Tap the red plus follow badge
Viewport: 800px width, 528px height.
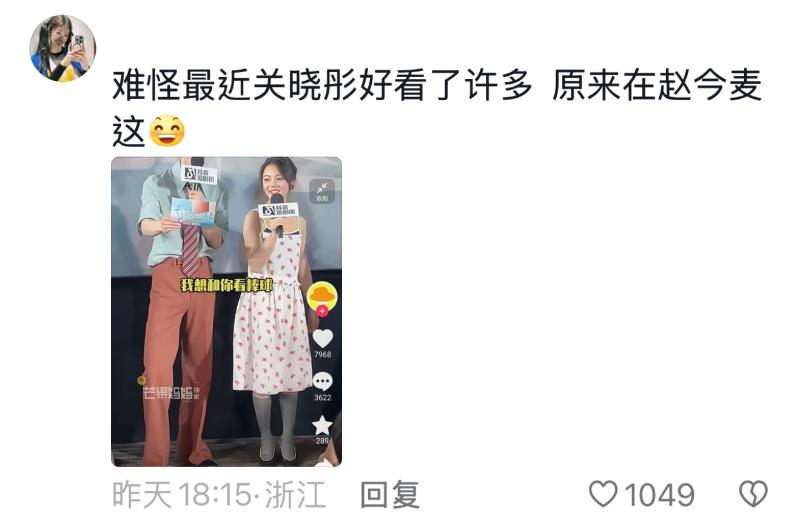(x=322, y=310)
